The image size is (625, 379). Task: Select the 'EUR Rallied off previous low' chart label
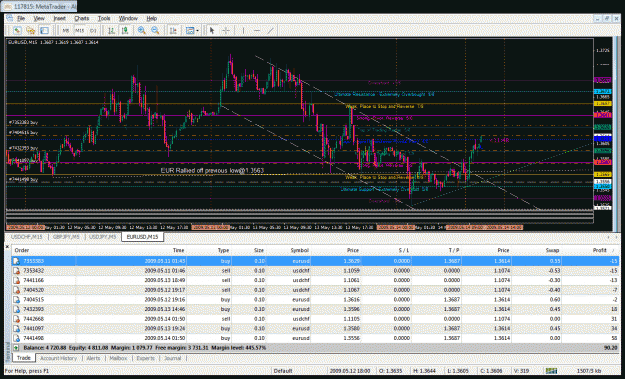212,171
